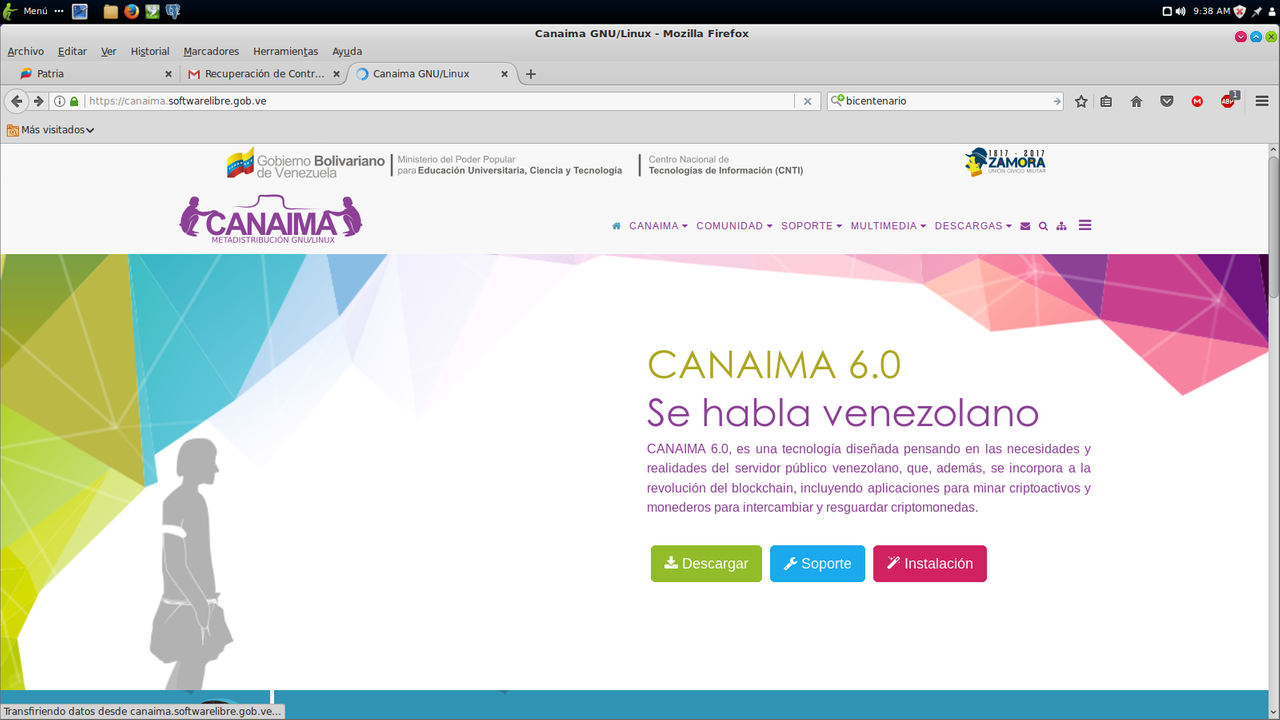This screenshot has height=720, width=1280.
Task: Open the red MEGA extension icon
Action: pos(1197,101)
